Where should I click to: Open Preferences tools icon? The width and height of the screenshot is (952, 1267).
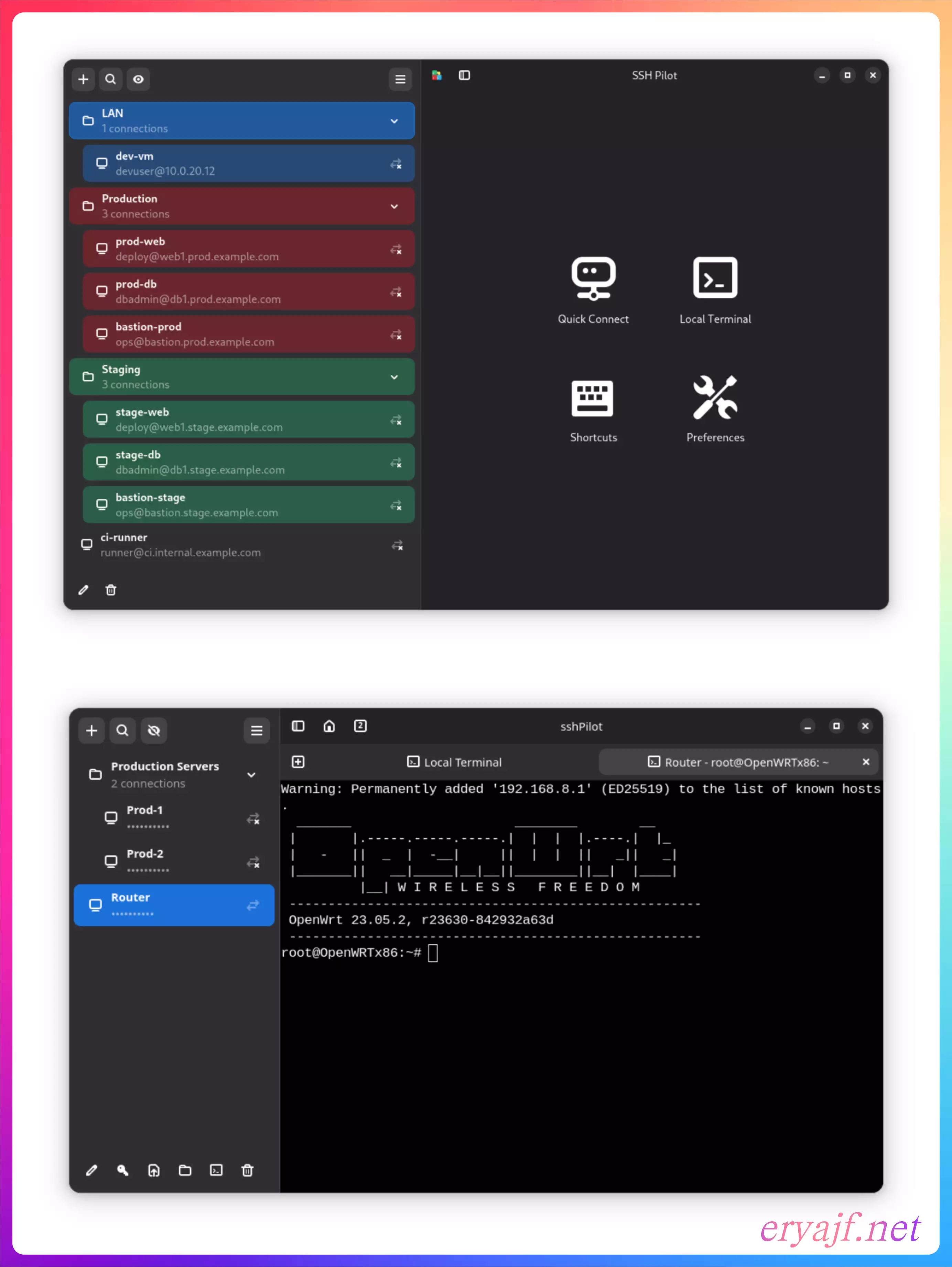tap(715, 398)
